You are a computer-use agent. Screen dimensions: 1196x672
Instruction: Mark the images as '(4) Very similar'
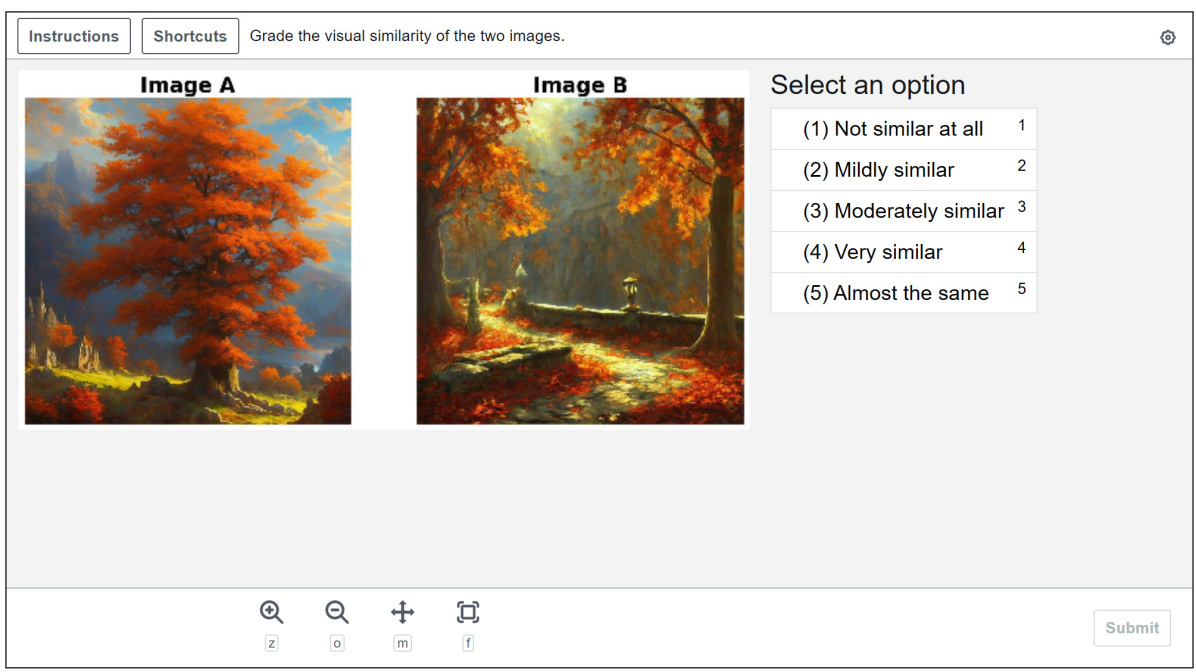[x=903, y=252]
